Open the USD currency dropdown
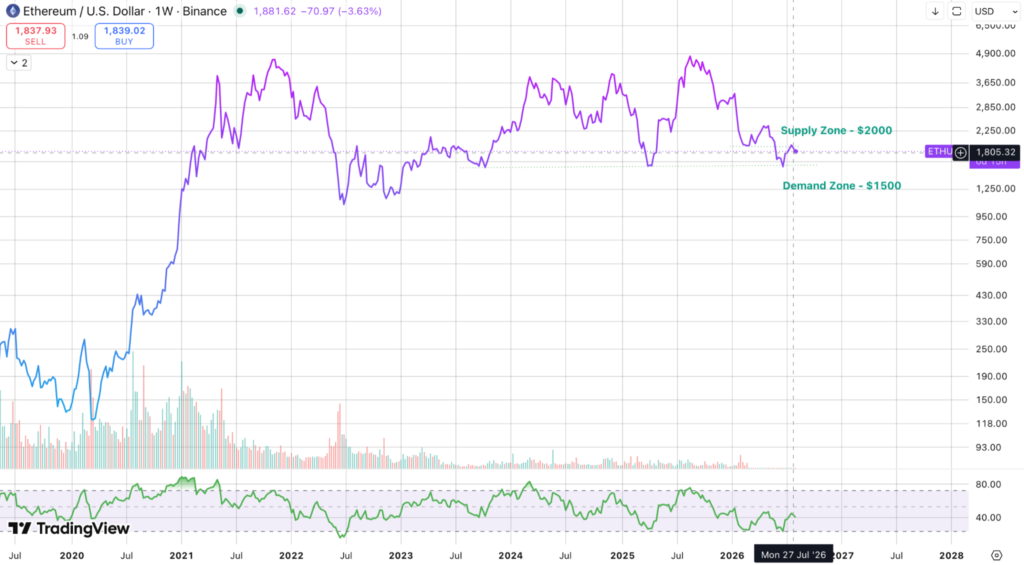1024x565 pixels. click(995, 11)
